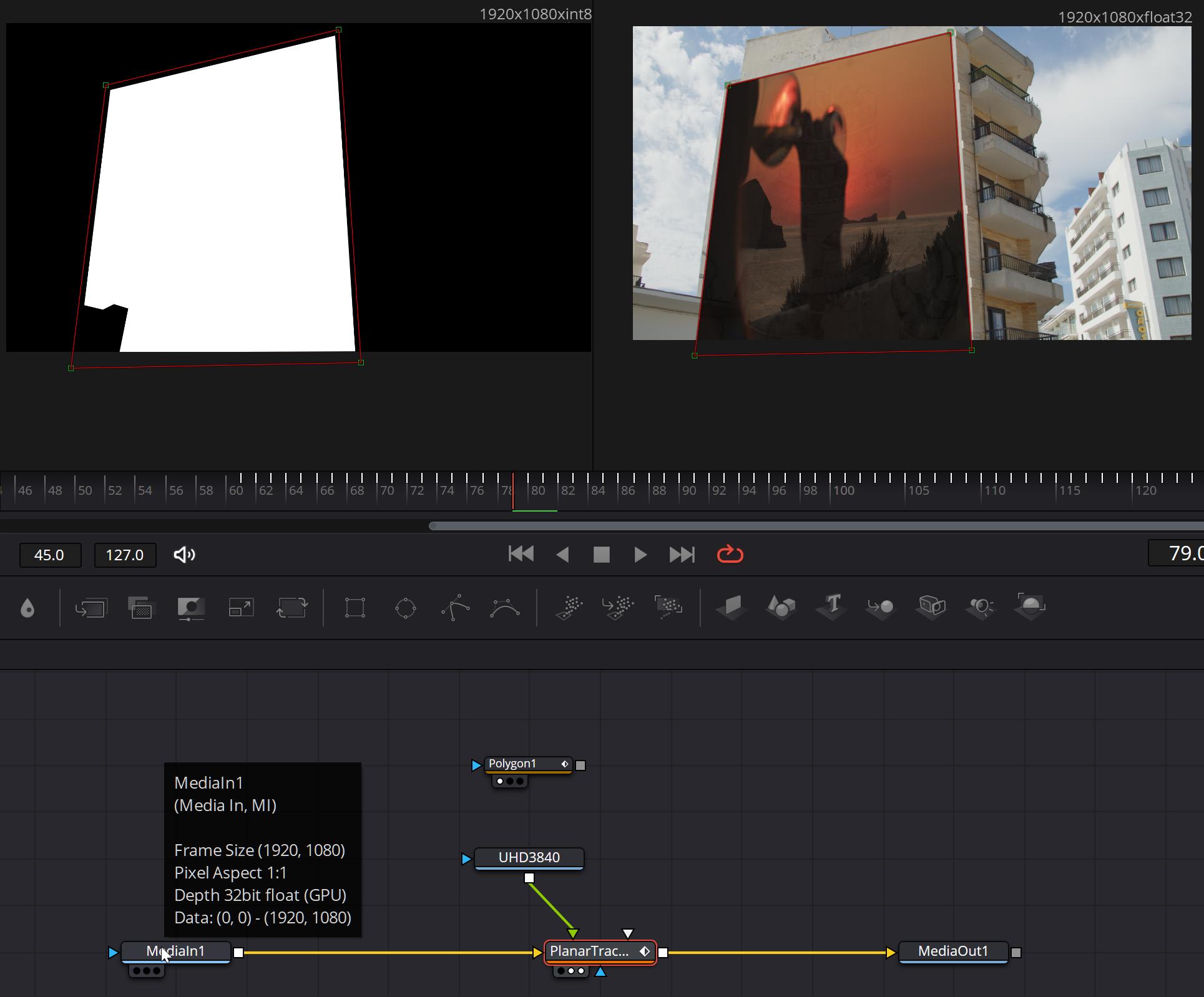
Task: Toggle the red loop playback button
Action: tap(730, 554)
